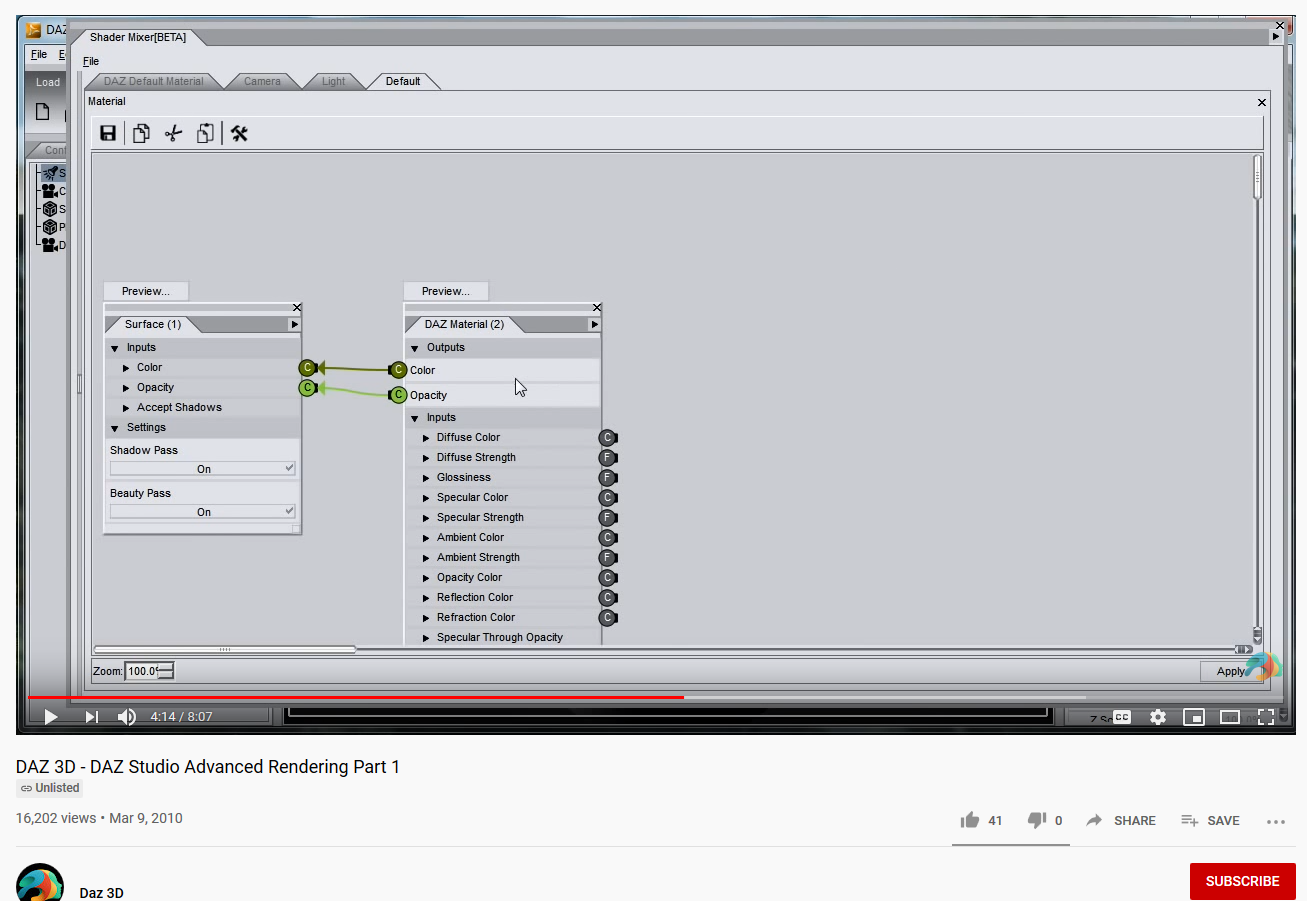Click the Zoom value stepper arrows
Viewport: 1308px width, 906px height.
click(x=166, y=671)
